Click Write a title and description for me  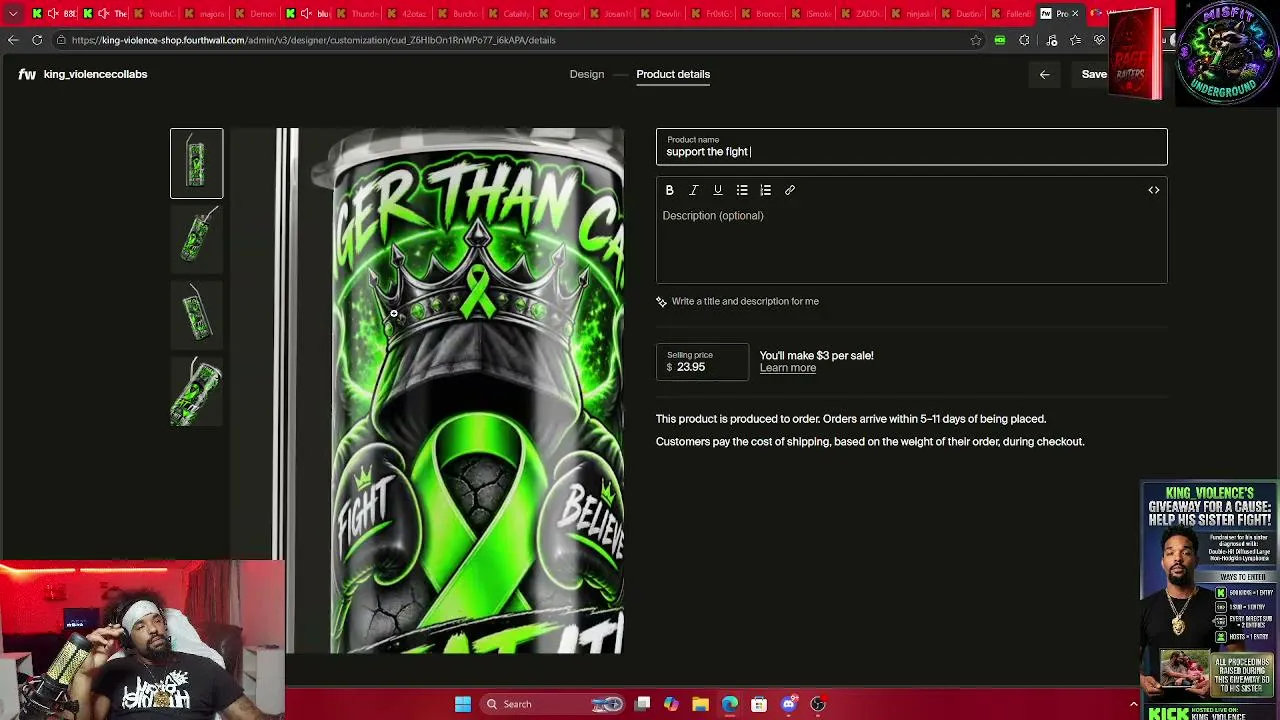(738, 301)
